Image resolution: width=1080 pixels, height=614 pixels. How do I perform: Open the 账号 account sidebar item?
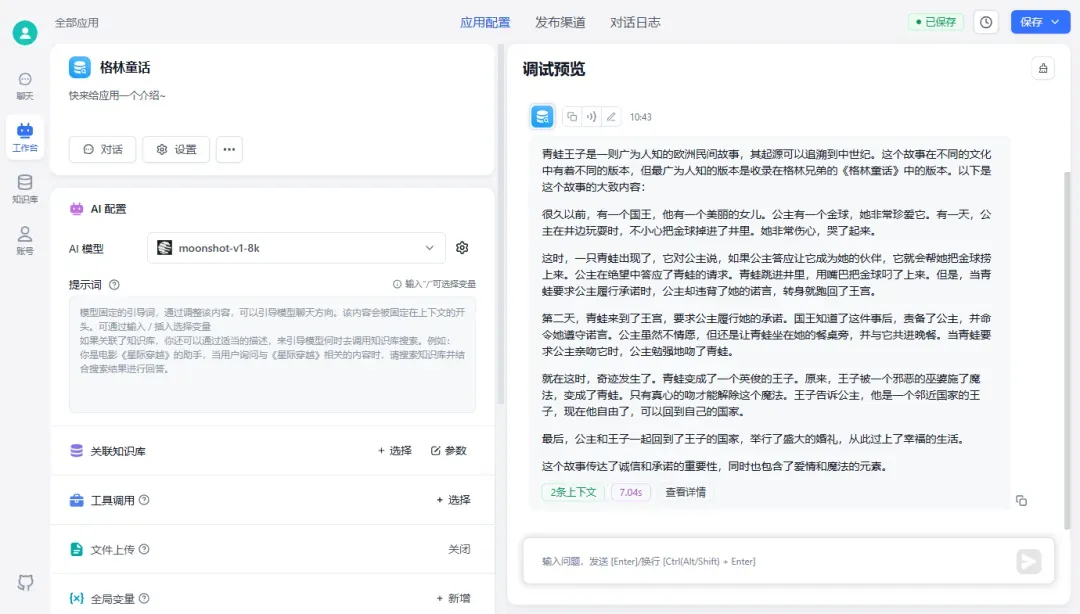click(x=25, y=241)
